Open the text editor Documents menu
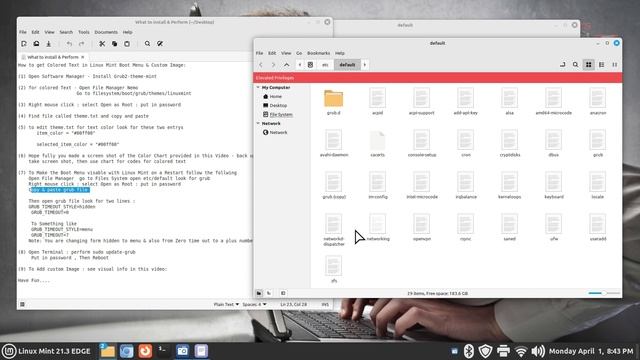Image resolution: width=640 pixels, height=360 pixels. [106, 32]
